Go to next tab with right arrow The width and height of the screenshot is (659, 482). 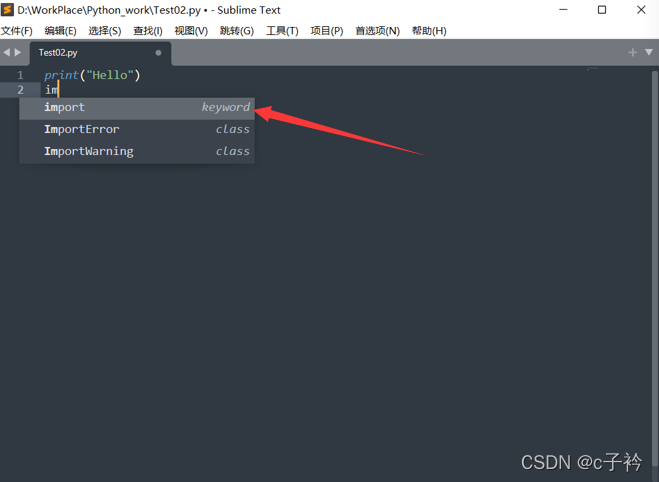(18, 53)
